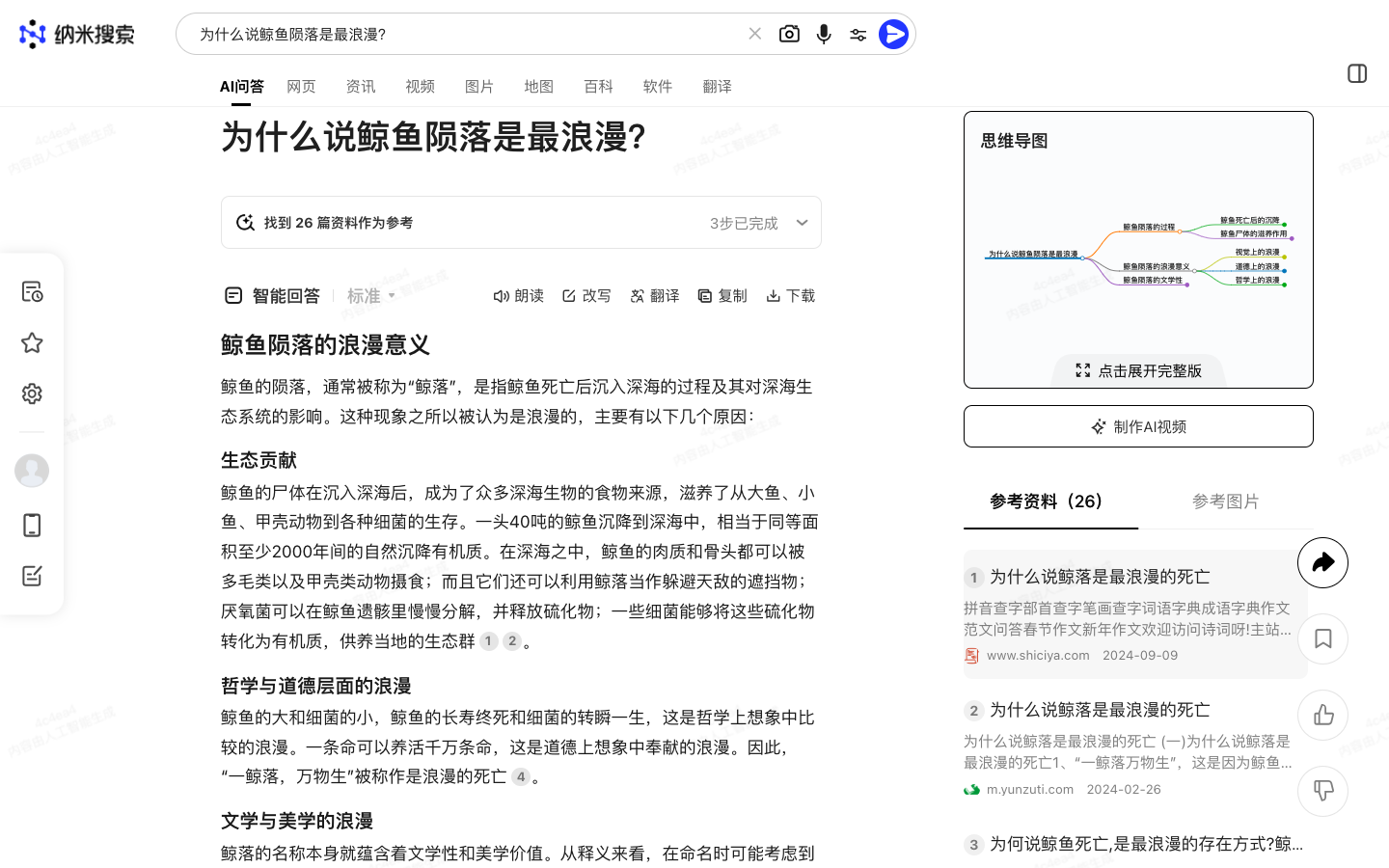Switch to the 视频 tab
This screenshot has height=868, width=1389.
point(420,87)
